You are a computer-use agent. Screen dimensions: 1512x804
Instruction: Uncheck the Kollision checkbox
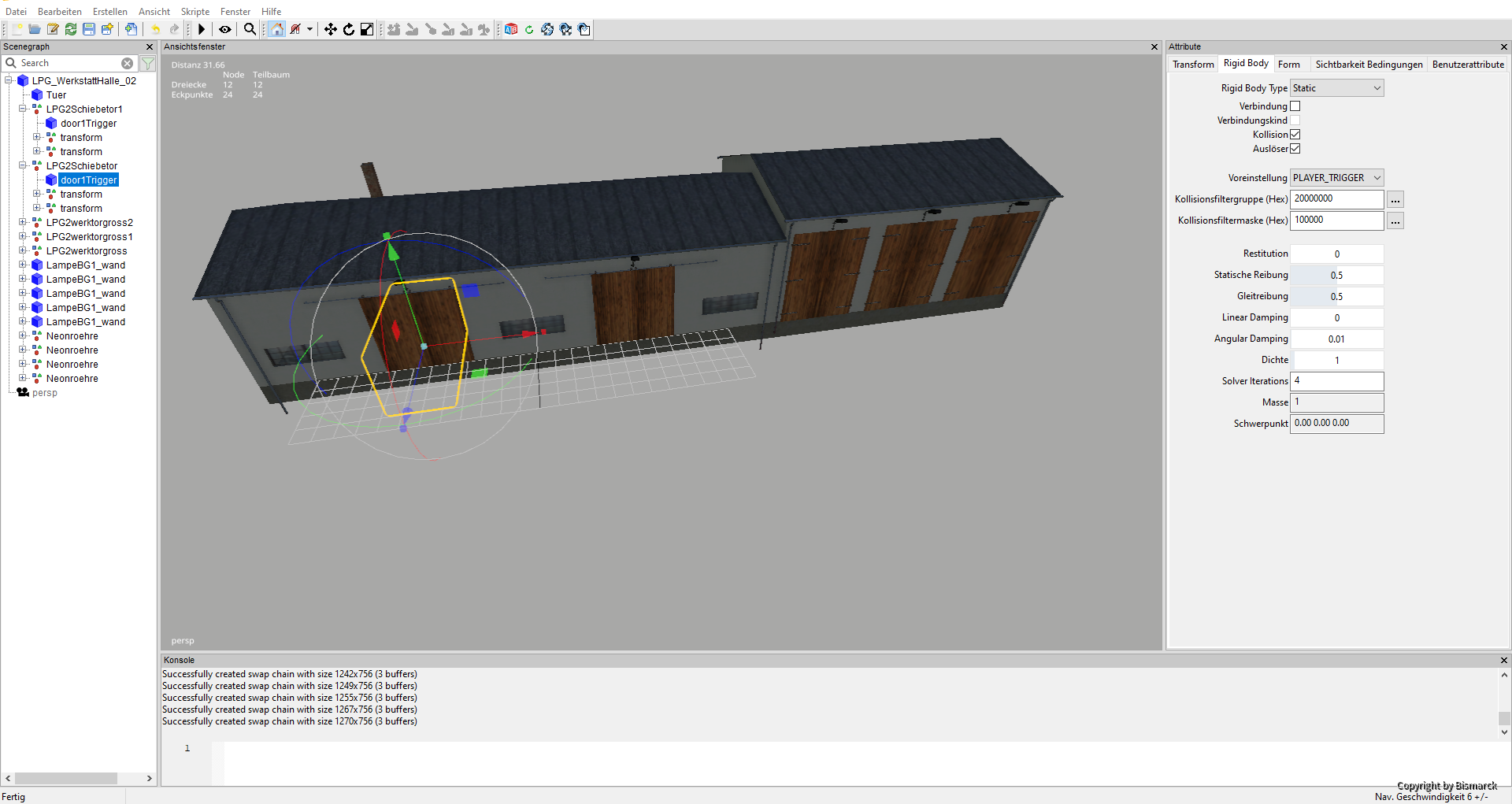point(1295,135)
